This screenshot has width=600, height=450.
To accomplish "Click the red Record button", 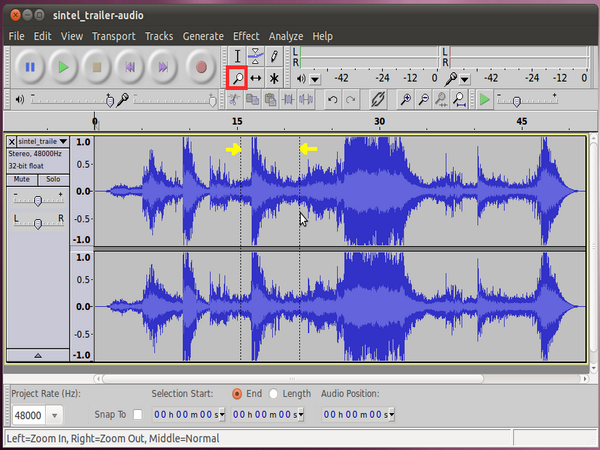I will (x=201, y=67).
